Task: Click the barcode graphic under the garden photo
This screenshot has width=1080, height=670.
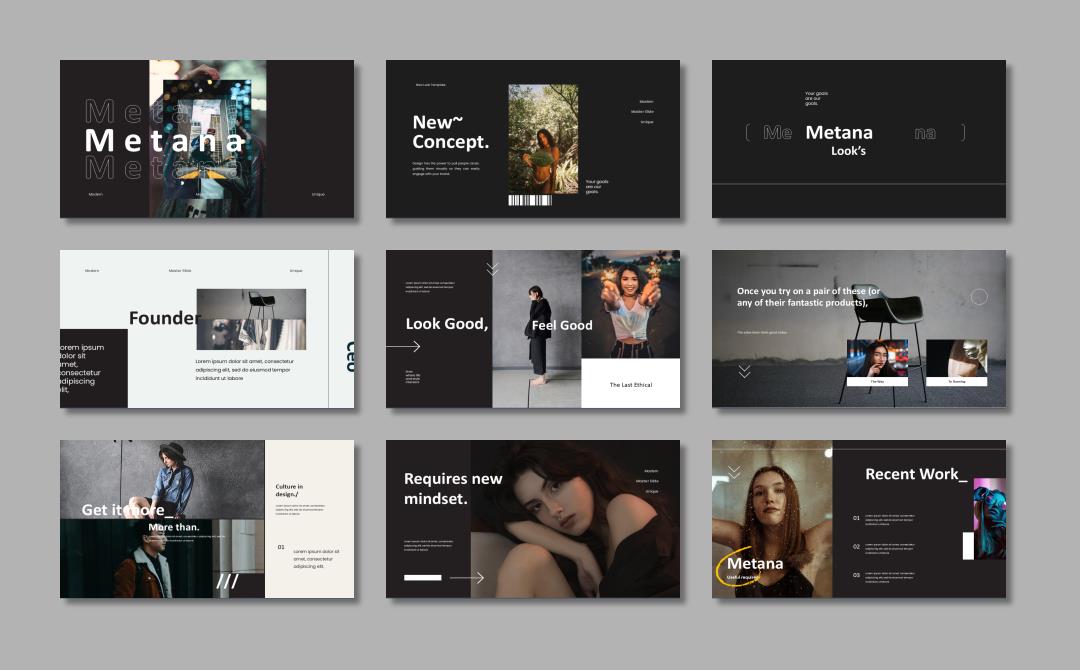Action: (530, 200)
